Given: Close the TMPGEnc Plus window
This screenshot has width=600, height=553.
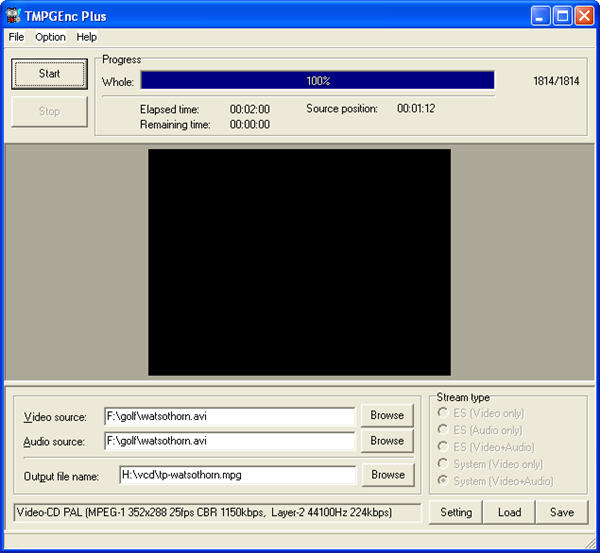Looking at the screenshot, I should (x=584, y=16).
